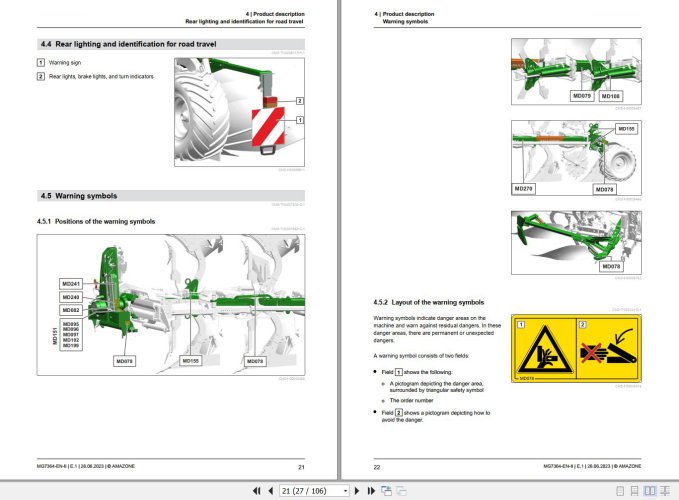Select two-page continuous scrolling view
The width and height of the screenshot is (679, 500).
click(664, 490)
